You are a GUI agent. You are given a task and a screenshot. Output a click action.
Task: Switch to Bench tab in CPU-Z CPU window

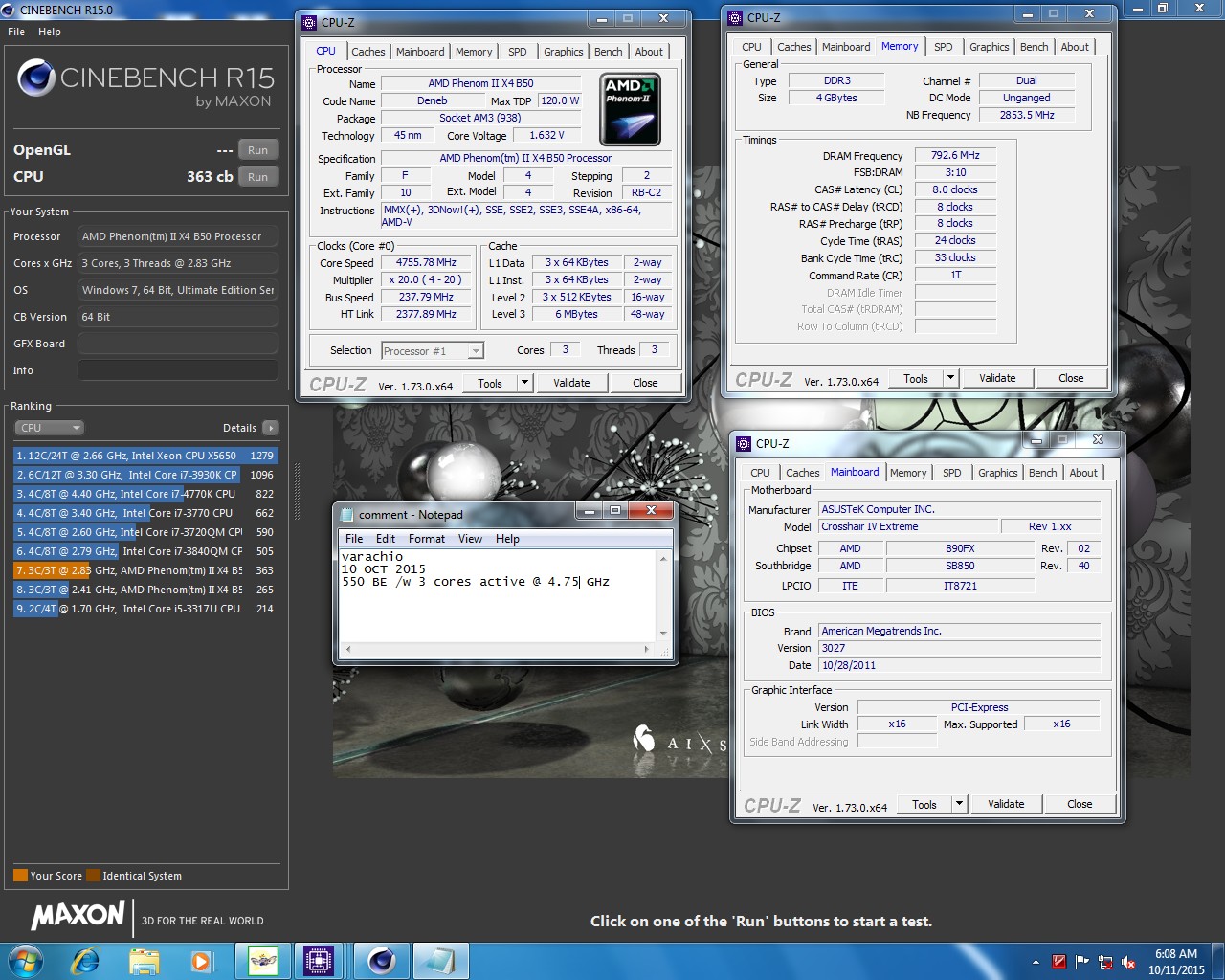(x=609, y=52)
